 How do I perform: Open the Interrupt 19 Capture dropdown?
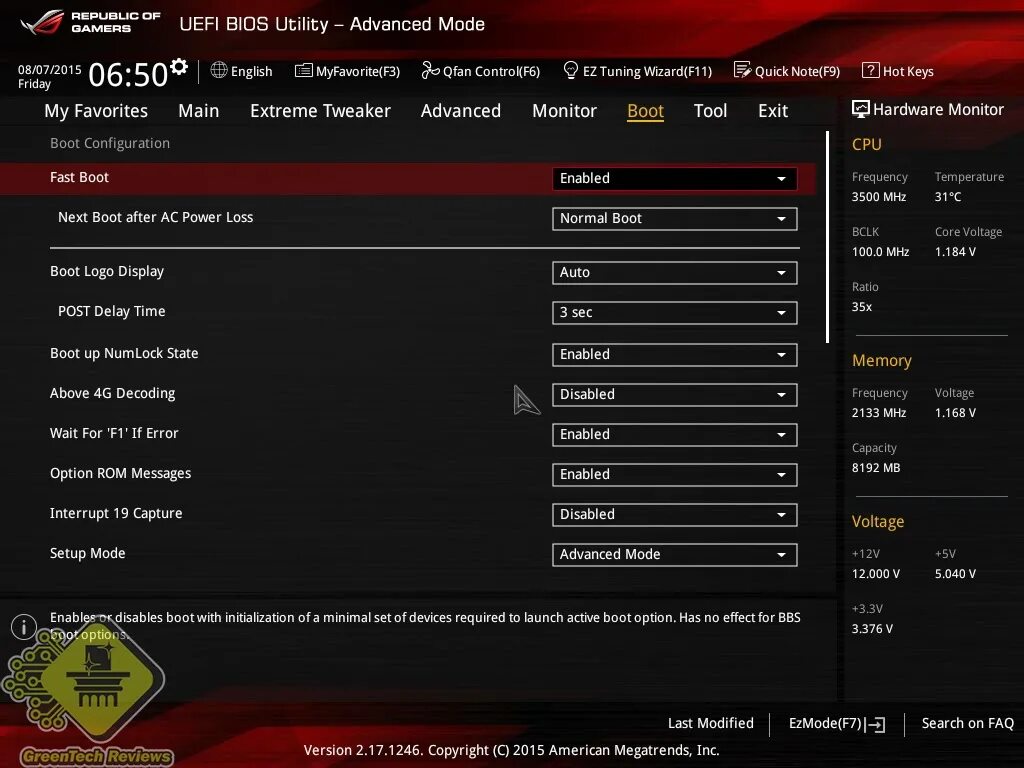675,515
